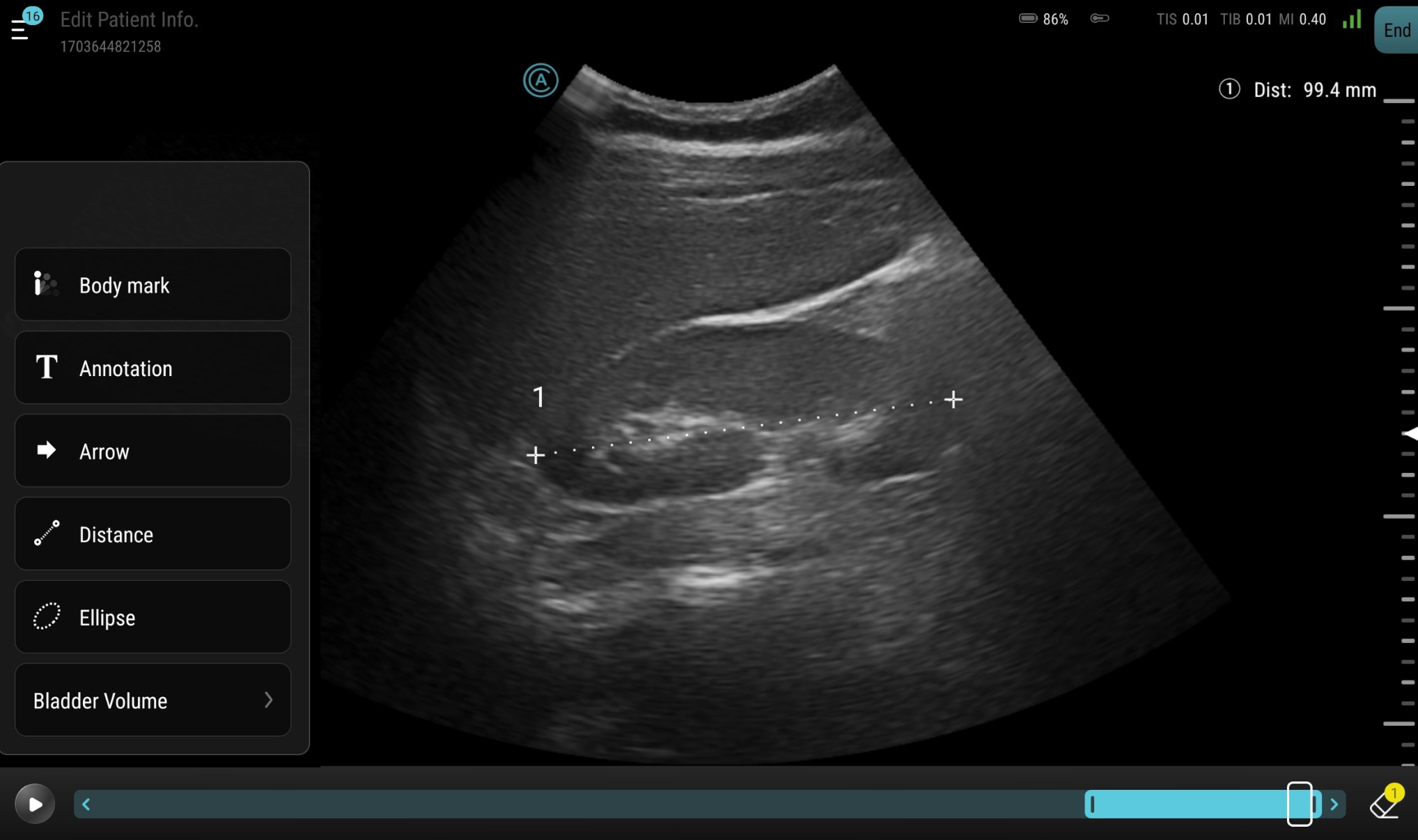
Task: Open the hamburger menu with badge 16
Action: (x=21, y=29)
